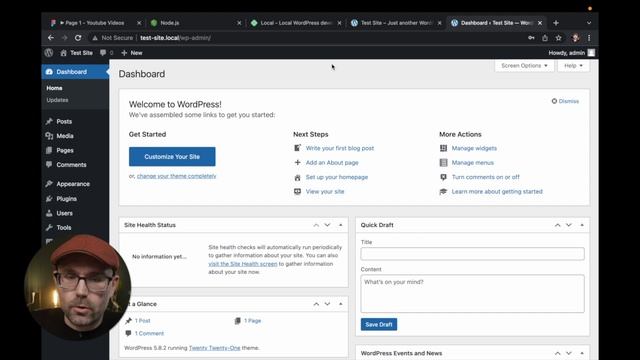Close the Node.js tab
This screenshot has height=360, width=640.
point(239,23)
